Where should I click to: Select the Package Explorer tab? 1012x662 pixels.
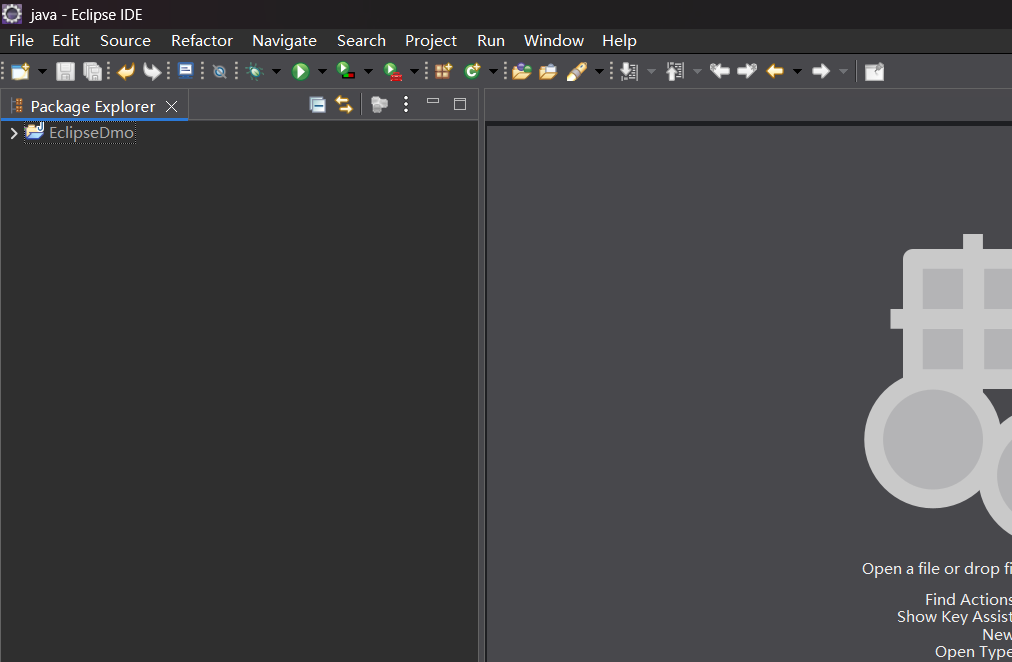(x=92, y=106)
